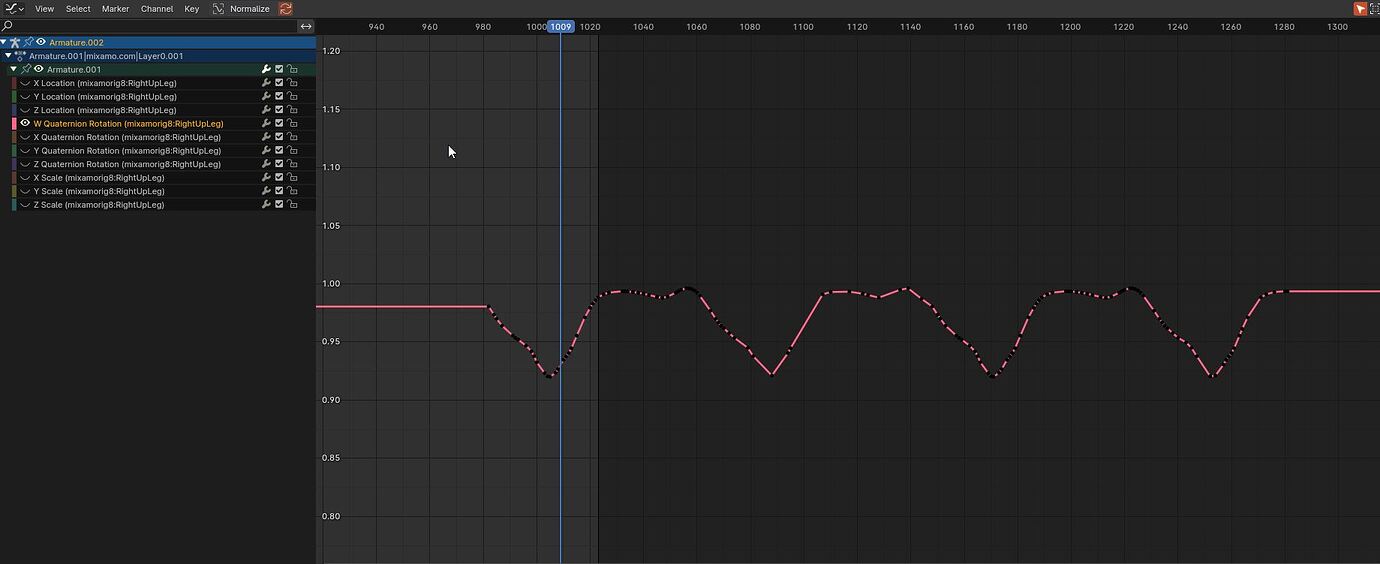Open the Select menu
This screenshot has width=1380, height=564.
pyautogui.click(x=78, y=8)
